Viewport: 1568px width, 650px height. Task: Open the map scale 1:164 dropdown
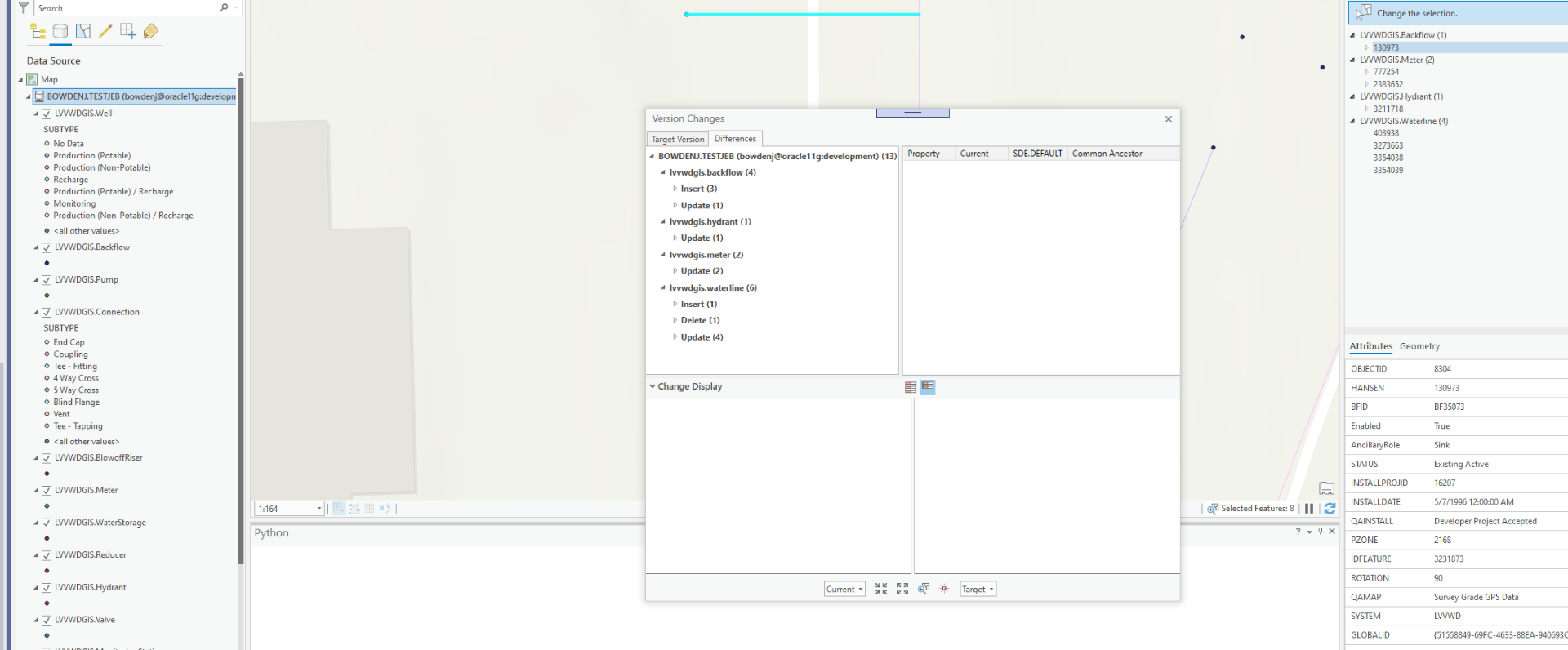pyautogui.click(x=318, y=508)
